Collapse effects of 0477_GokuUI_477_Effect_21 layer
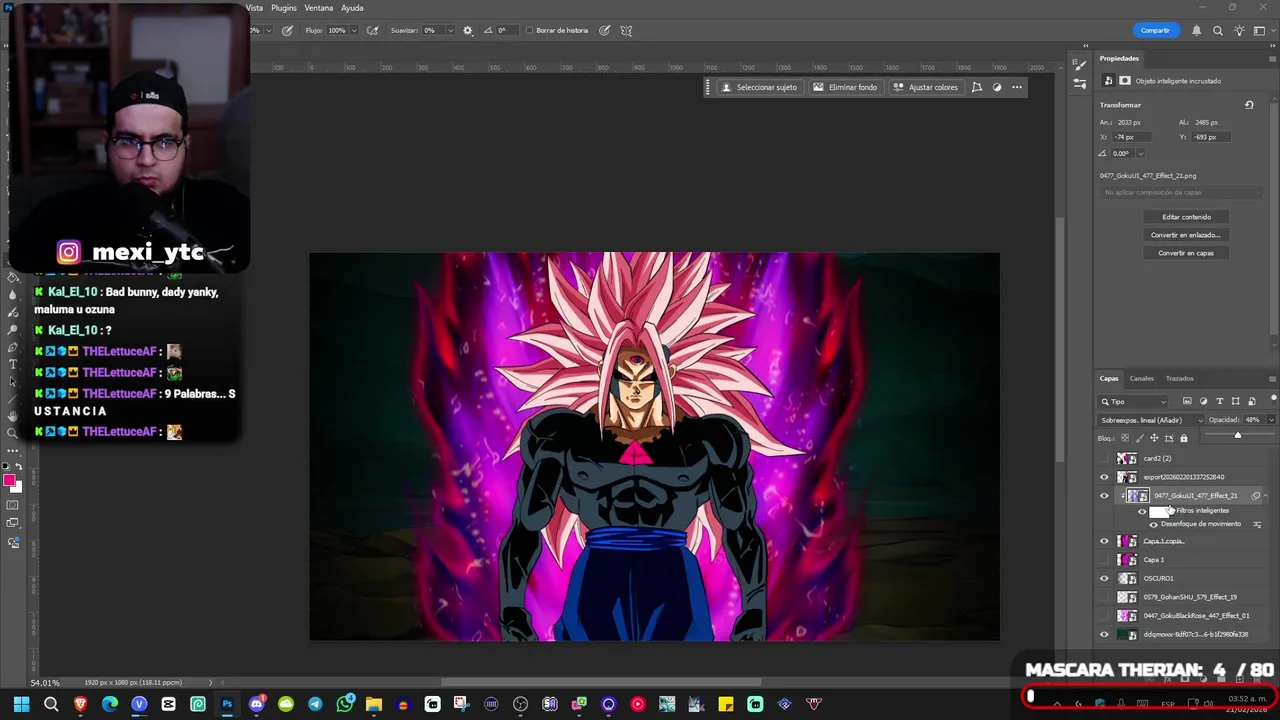This screenshot has width=1280, height=720. [1266, 496]
